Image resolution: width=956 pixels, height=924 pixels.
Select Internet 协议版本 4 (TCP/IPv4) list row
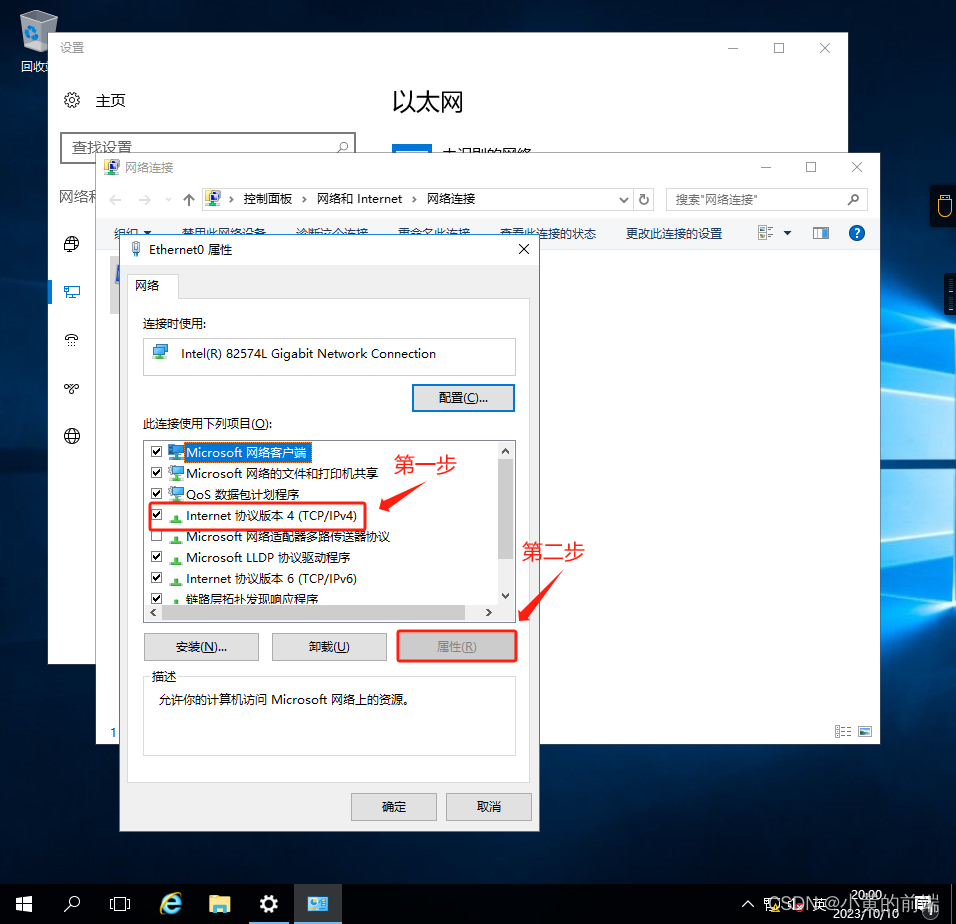(271, 516)
